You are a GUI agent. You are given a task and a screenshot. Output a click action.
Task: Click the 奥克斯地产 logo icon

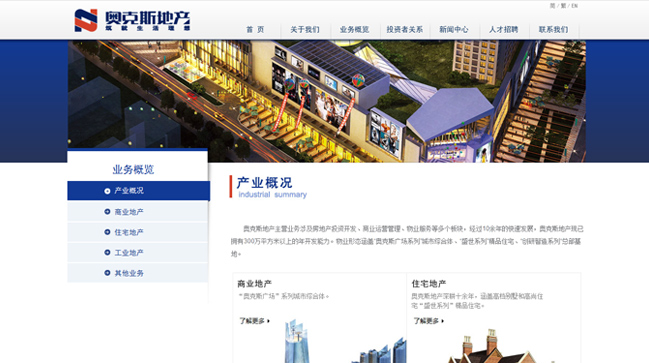click(x=86, y=20)
